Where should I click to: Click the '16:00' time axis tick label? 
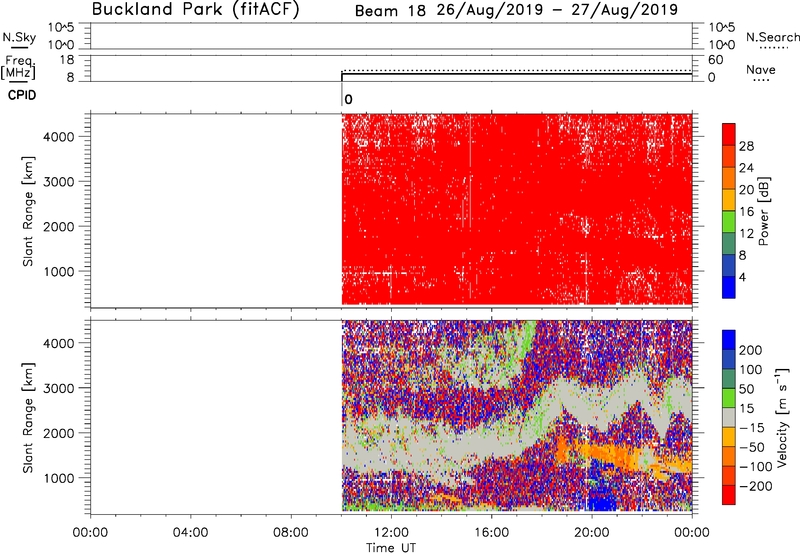(x=491, y=533)
